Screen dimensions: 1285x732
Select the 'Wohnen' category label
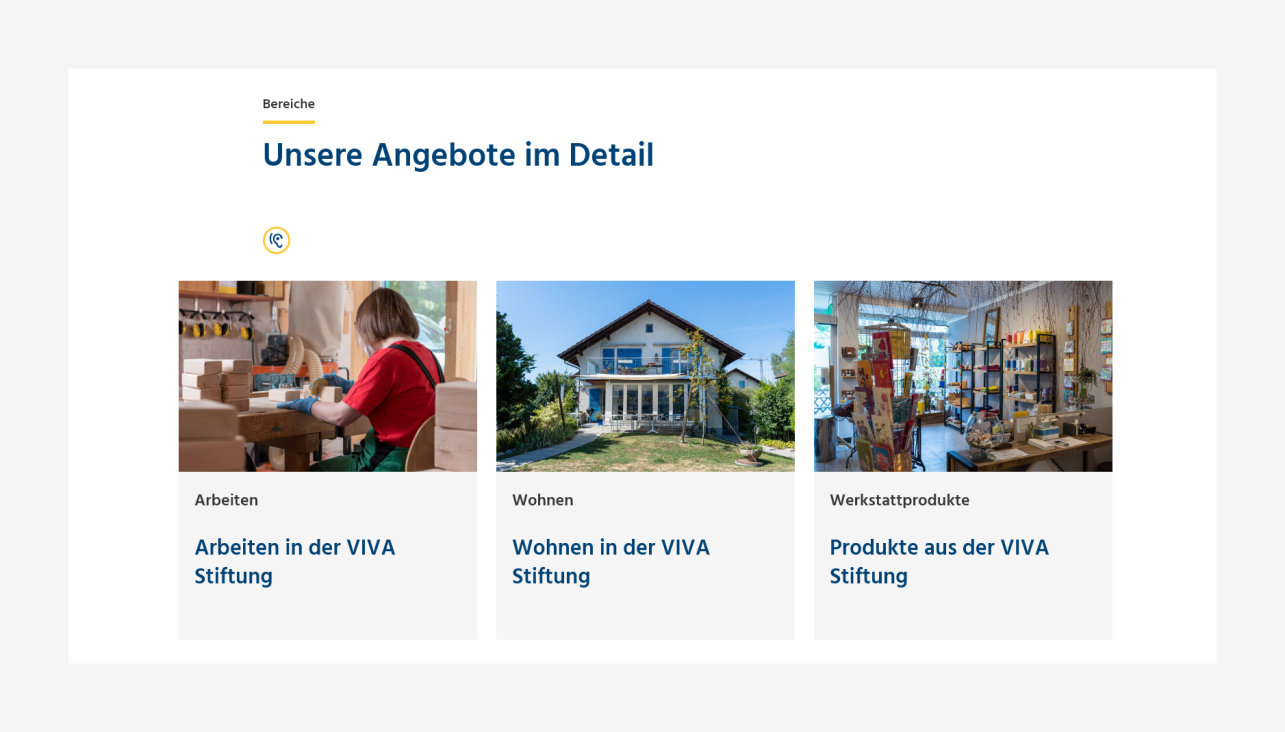(543, 500)
